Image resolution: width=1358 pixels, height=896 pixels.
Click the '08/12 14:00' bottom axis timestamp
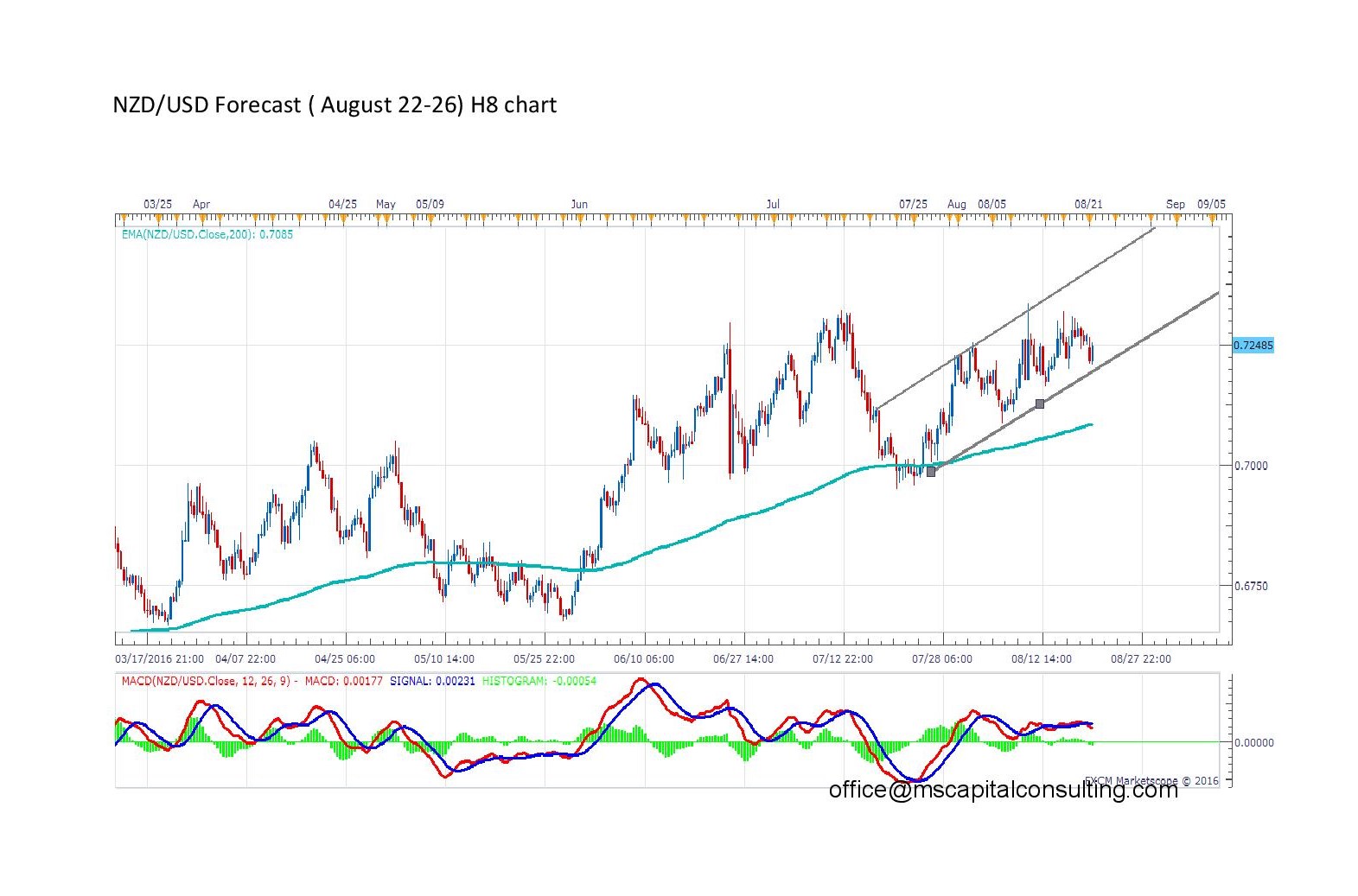coord(1042,658)
